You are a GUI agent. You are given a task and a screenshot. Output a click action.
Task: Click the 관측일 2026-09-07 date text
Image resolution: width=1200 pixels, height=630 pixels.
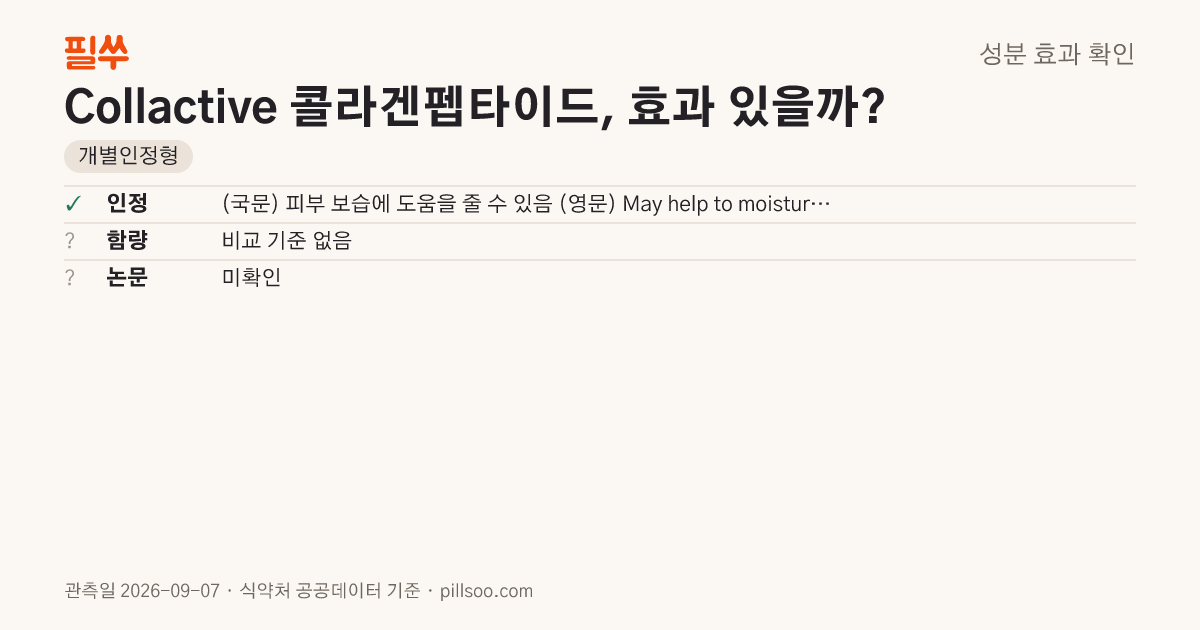tap(142, 591)
